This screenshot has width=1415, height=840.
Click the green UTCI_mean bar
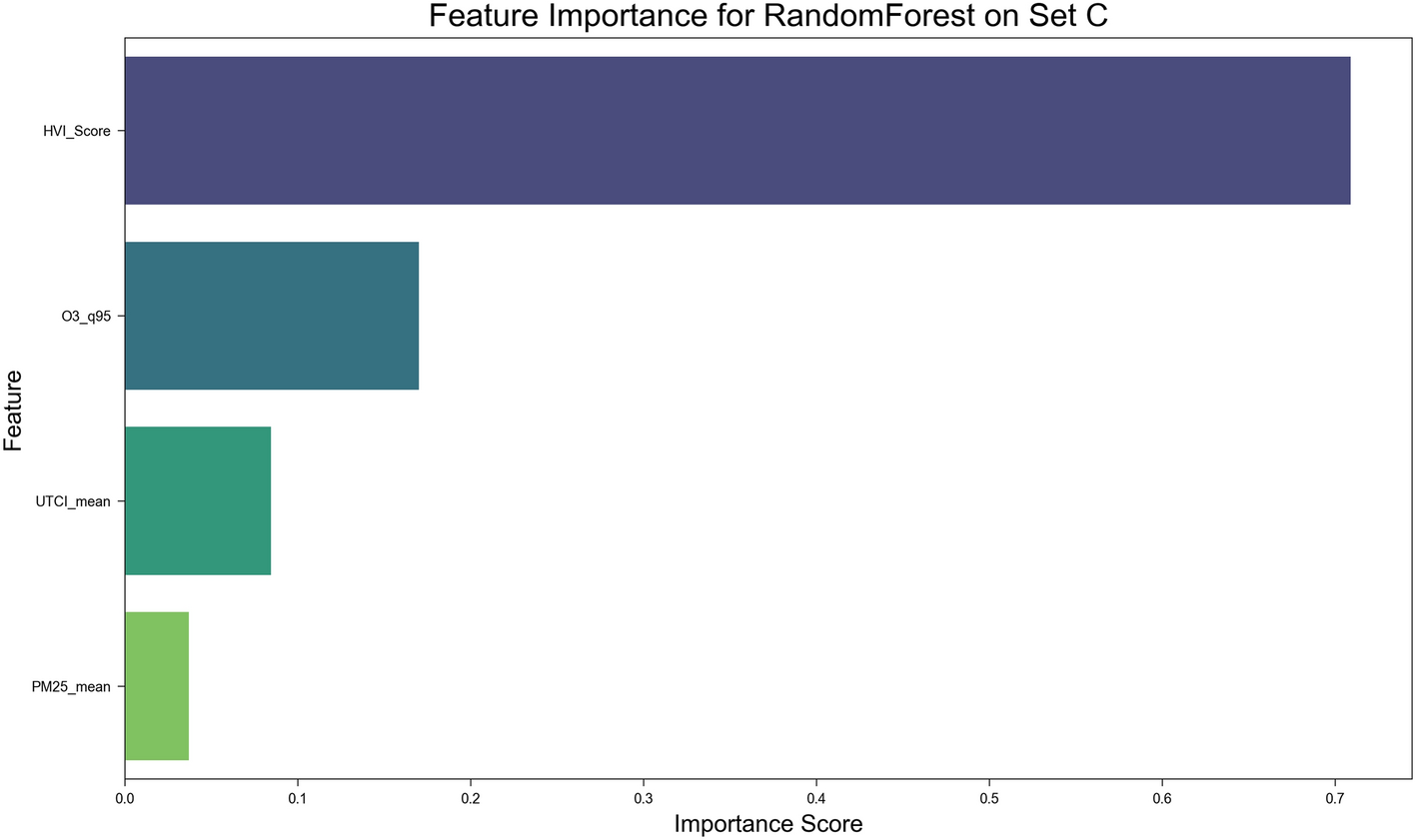pos(197,500)
